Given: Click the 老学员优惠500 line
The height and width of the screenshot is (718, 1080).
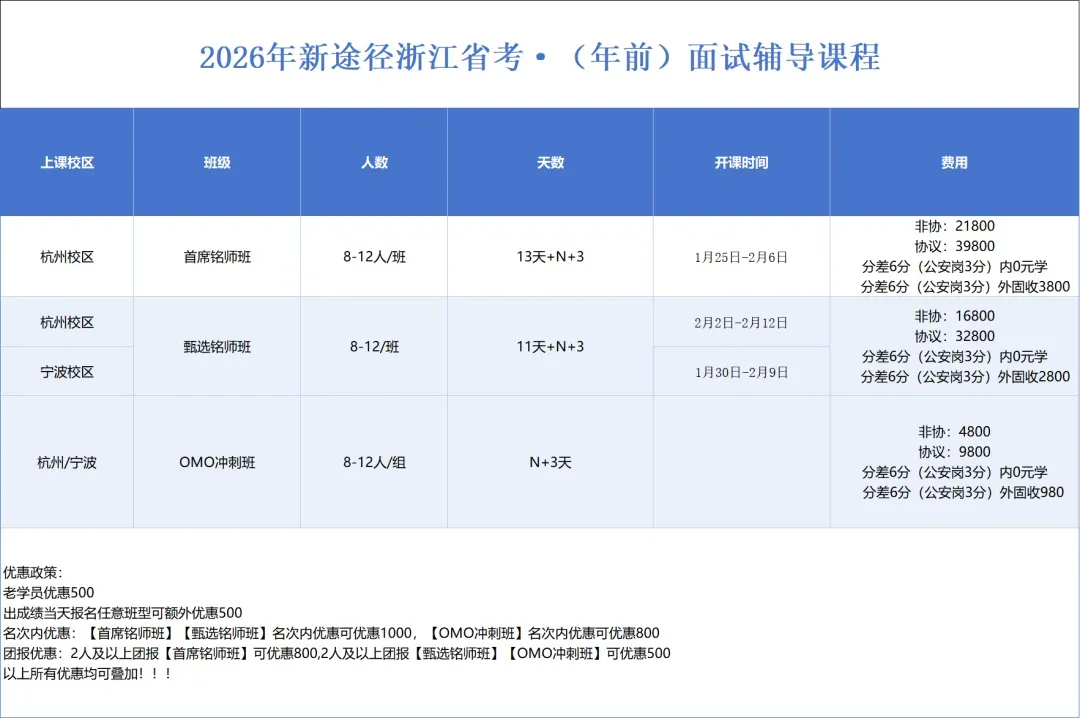Looking at the screenshot, I should [49, 593].
